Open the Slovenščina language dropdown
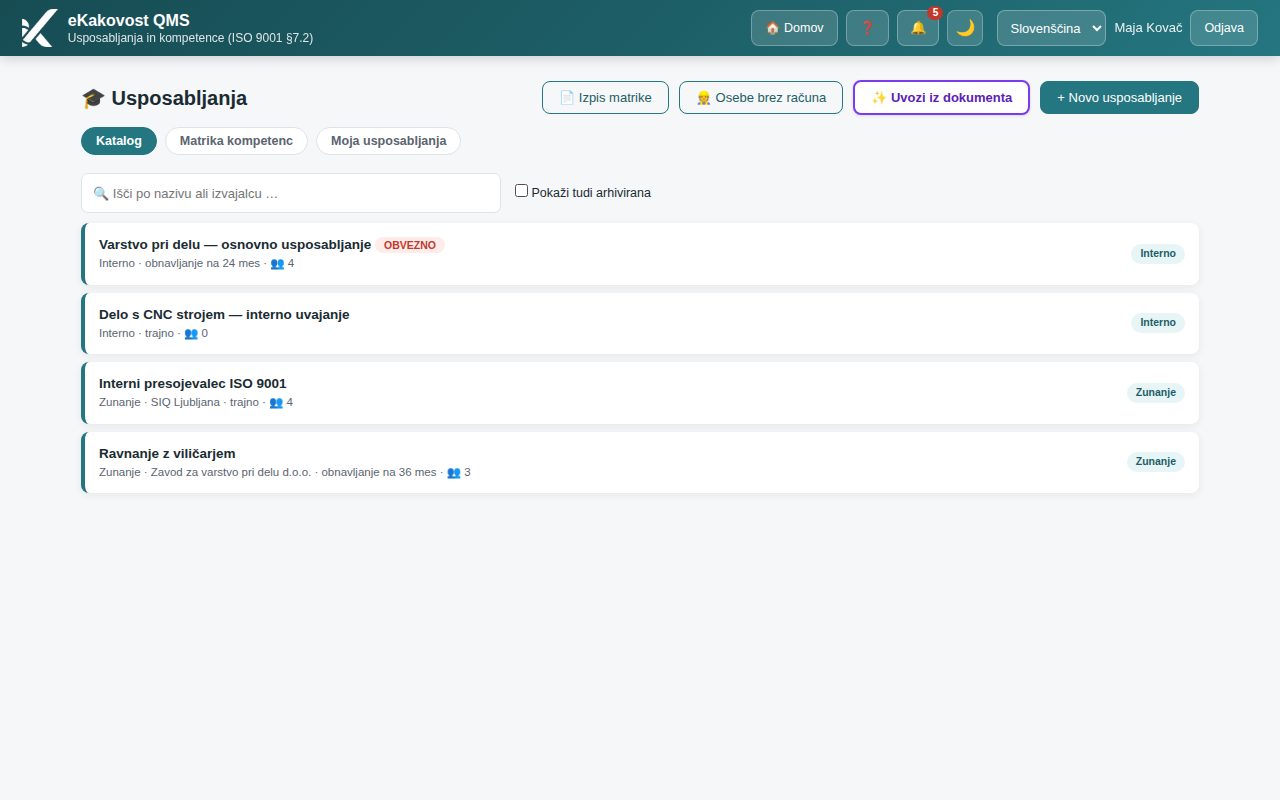The image size is (1280, 800). coord(1051,28)
